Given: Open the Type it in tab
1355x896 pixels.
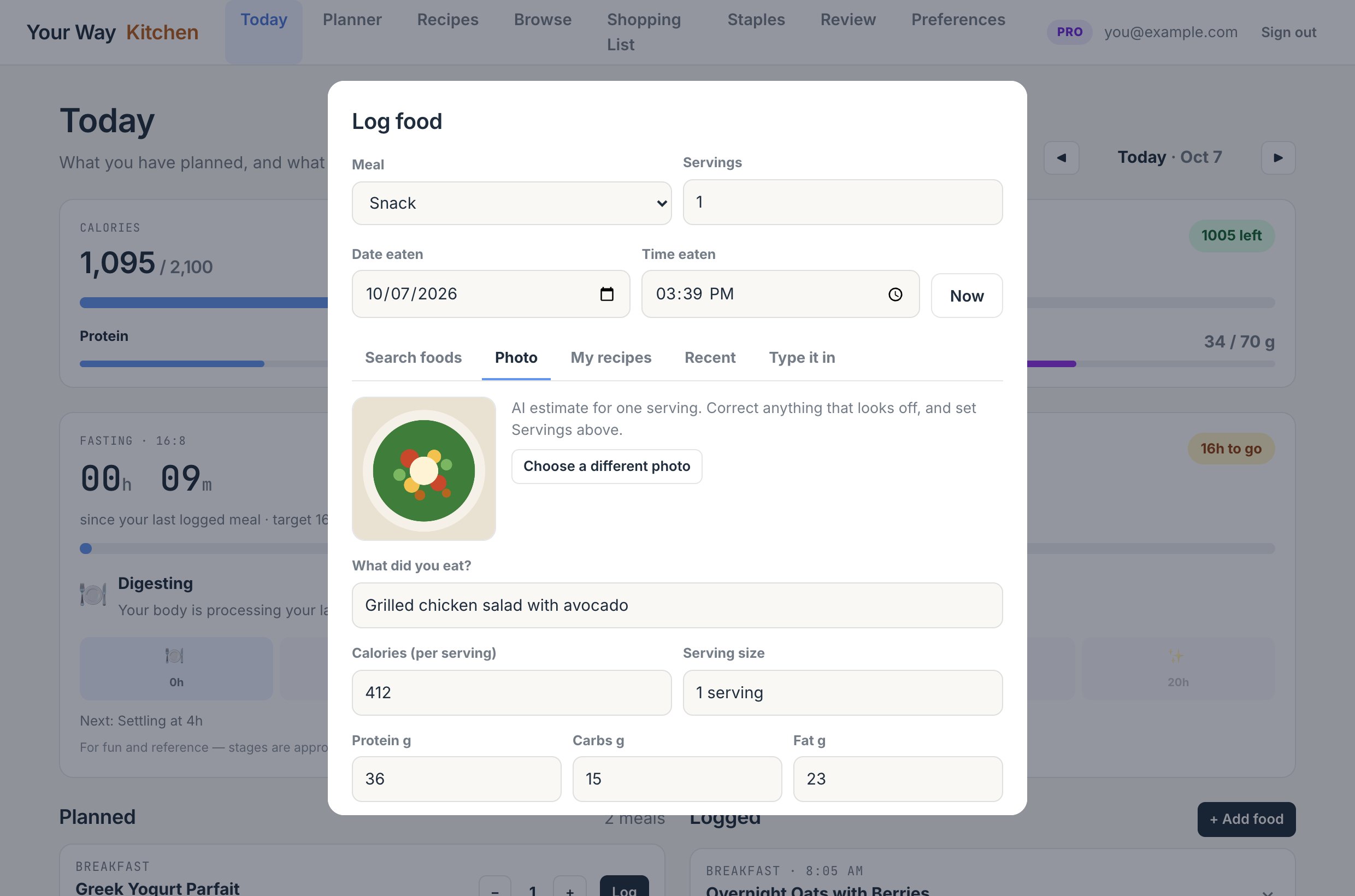Looking at the screenshot, I should (802, 357).
